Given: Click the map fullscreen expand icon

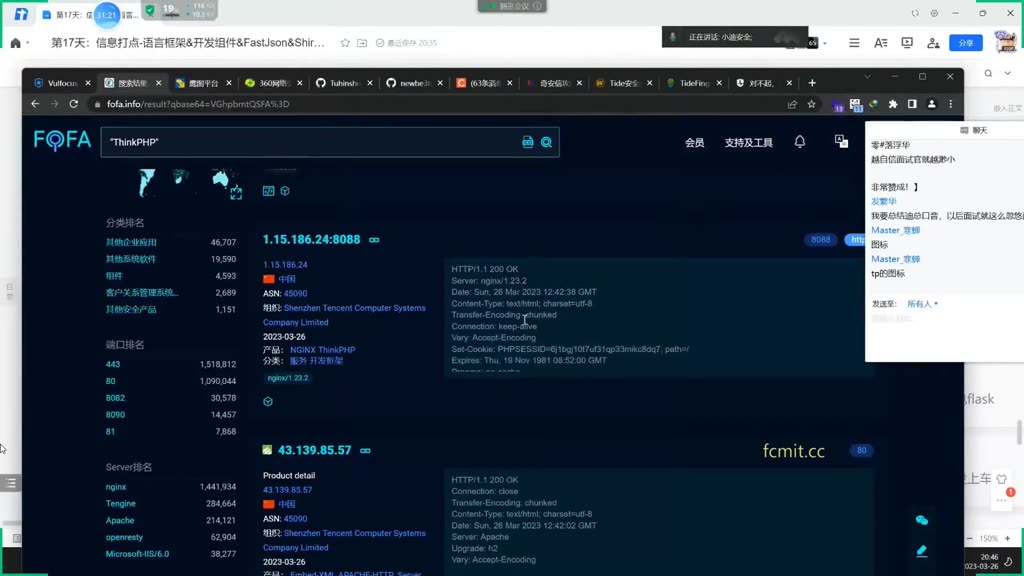Looking at the screenshot, I should click(x=236, y=193).
